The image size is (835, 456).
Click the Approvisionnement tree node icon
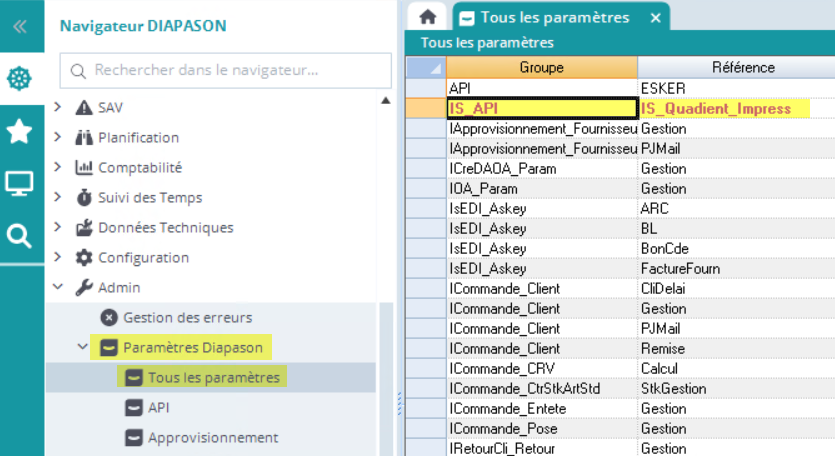point(134,437)
